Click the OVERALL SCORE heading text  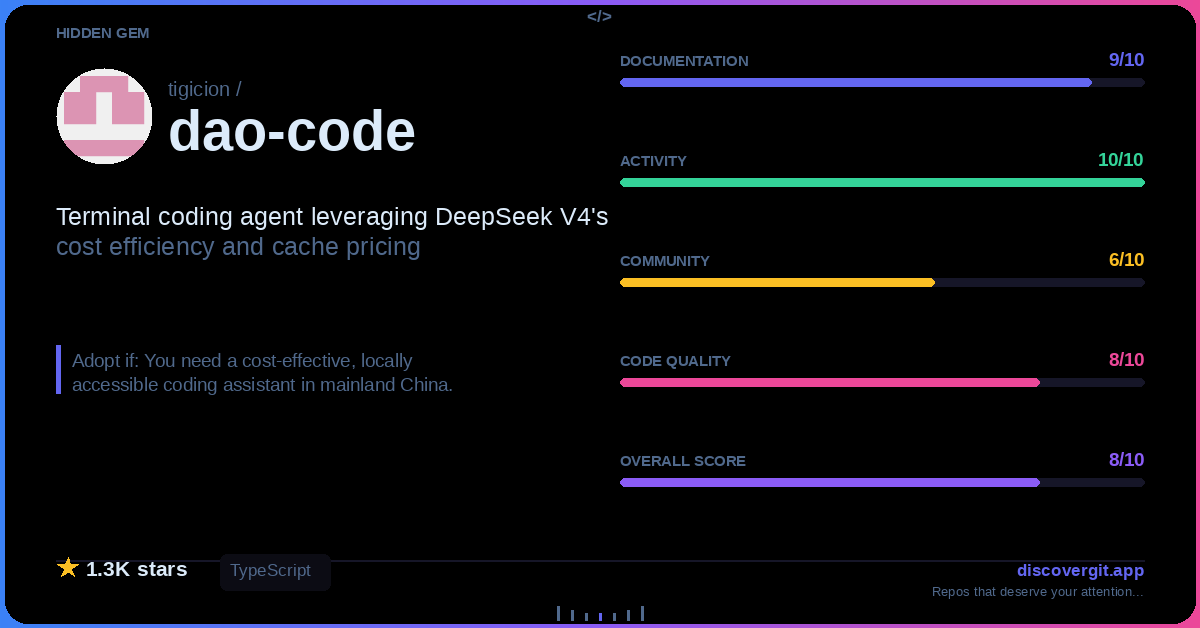tap(683, 461)
